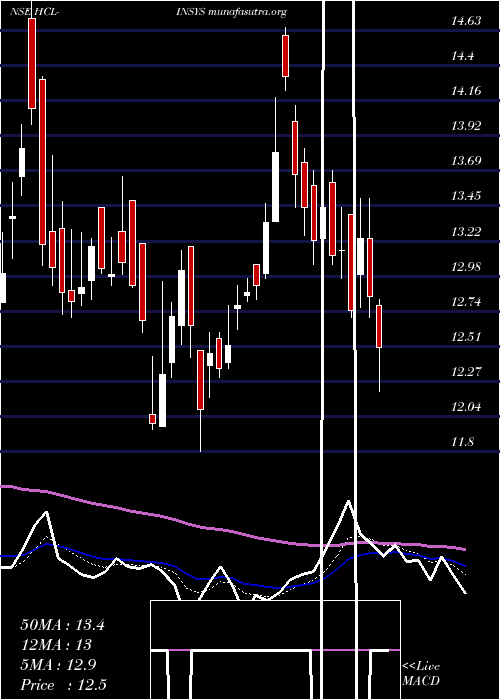The height and width of the screenshot is (700, 500).
Task: Click the 13.69 price axis label
Action: (x=466, y=161)
